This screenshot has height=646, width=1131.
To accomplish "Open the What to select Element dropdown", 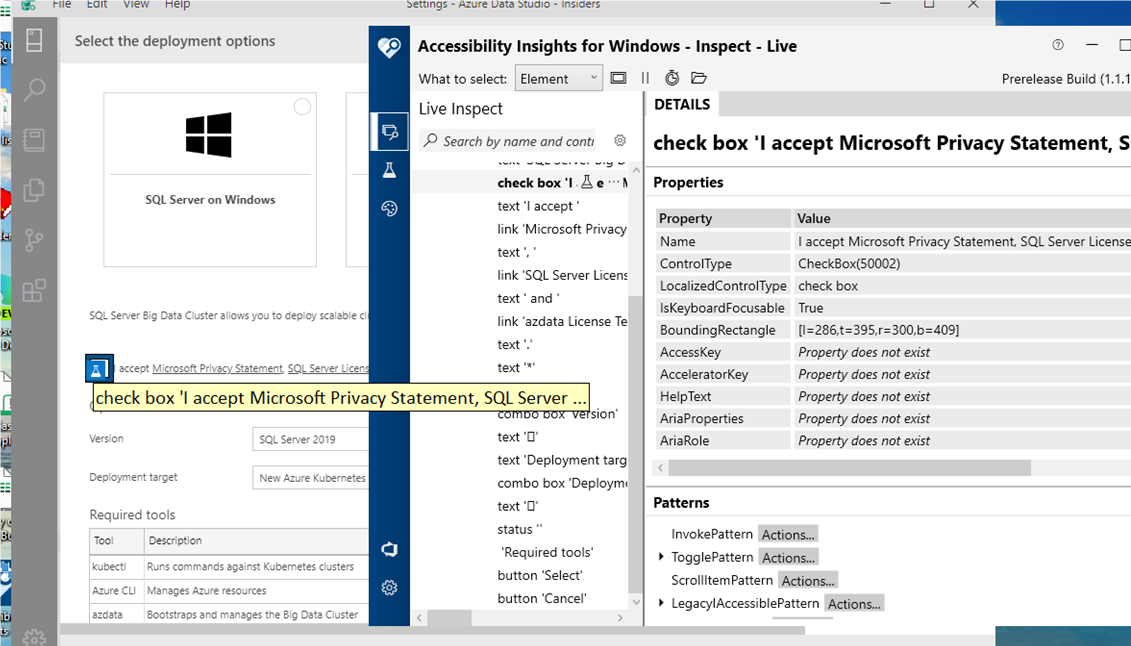I will click(x=558, y=77).
